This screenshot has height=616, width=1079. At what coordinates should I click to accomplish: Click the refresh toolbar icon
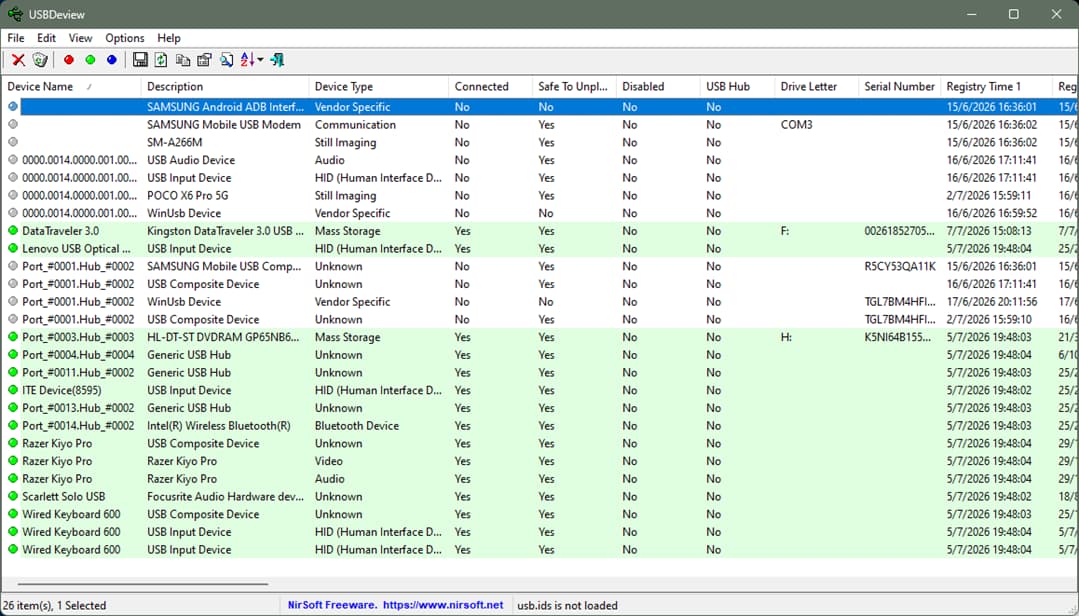[161, 60]
